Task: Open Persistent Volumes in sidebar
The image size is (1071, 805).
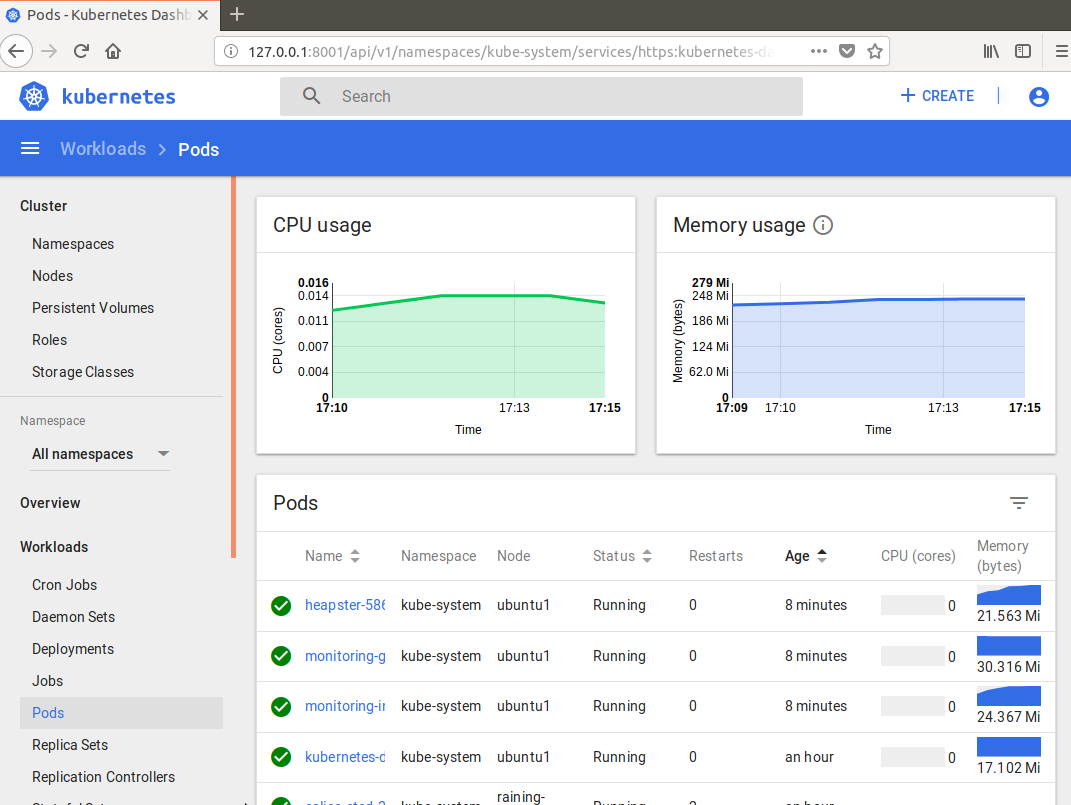Action: [93, 308]
